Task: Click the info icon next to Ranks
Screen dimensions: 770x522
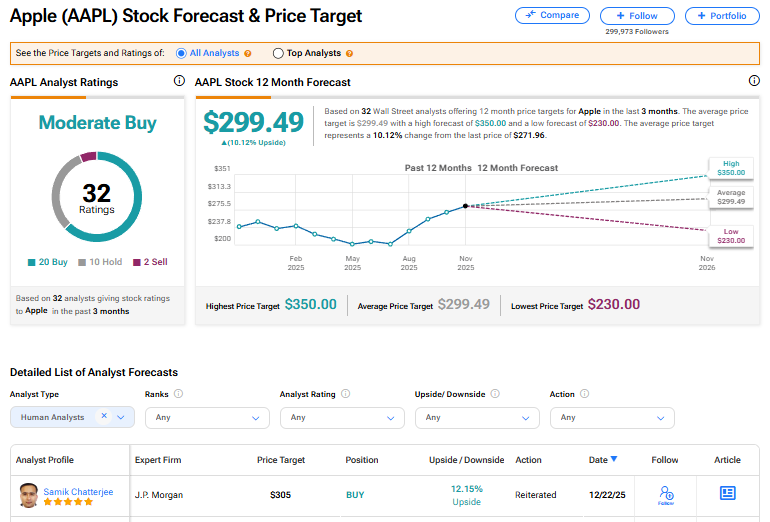Action: (x=178, y=394)
